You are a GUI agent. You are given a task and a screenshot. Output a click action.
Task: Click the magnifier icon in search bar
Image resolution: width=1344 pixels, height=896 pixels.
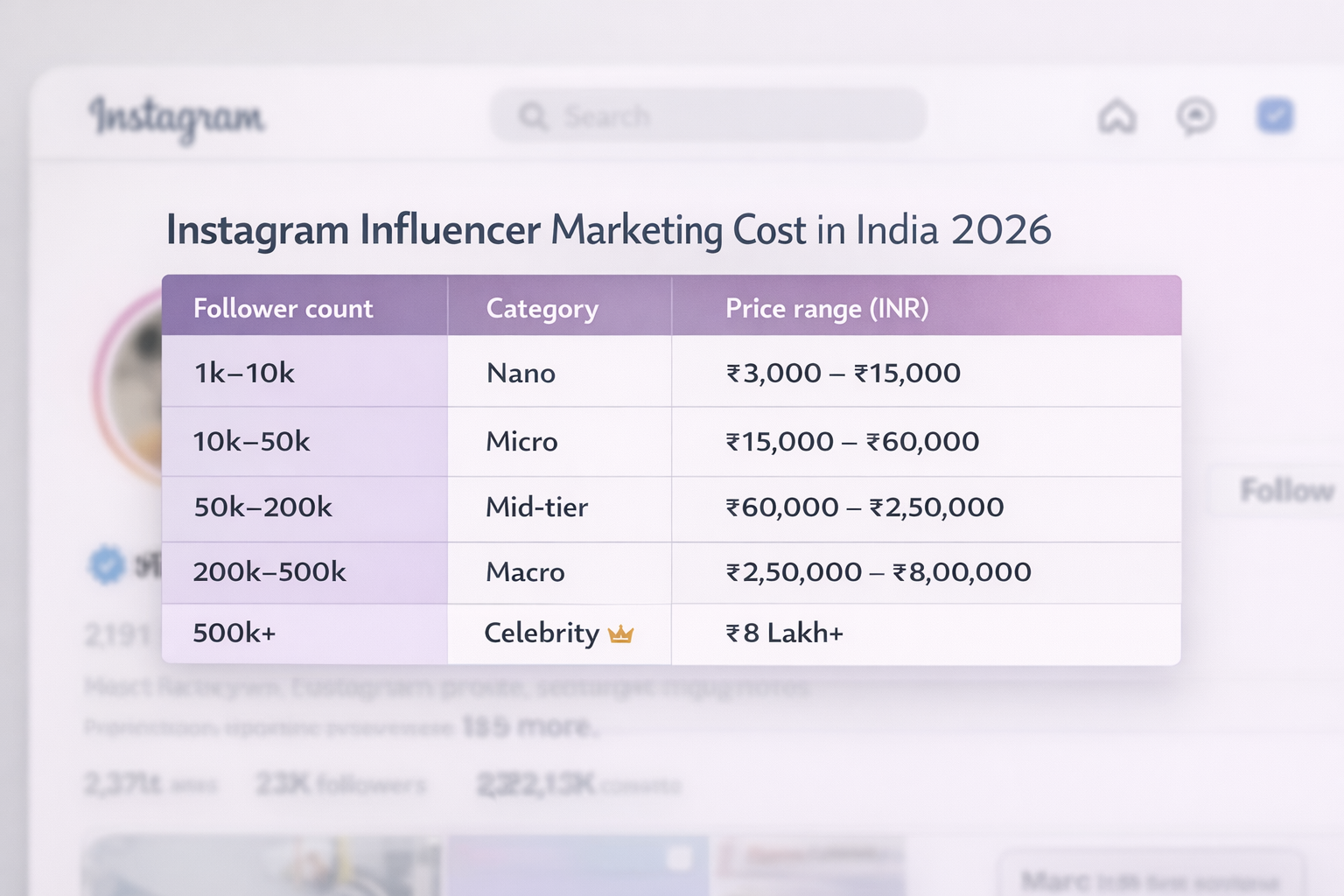[x=532, y=116]
